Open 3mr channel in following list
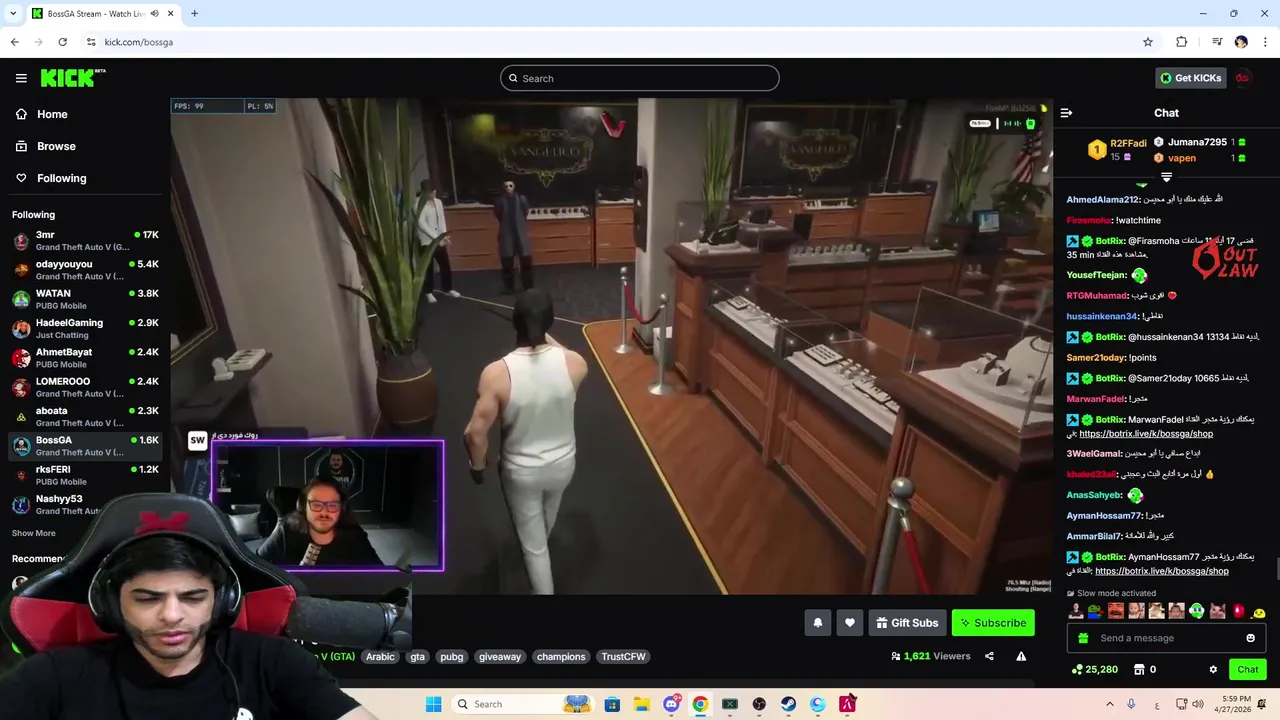The width and height of the screenshot is (1280, 720). point(85,240)
